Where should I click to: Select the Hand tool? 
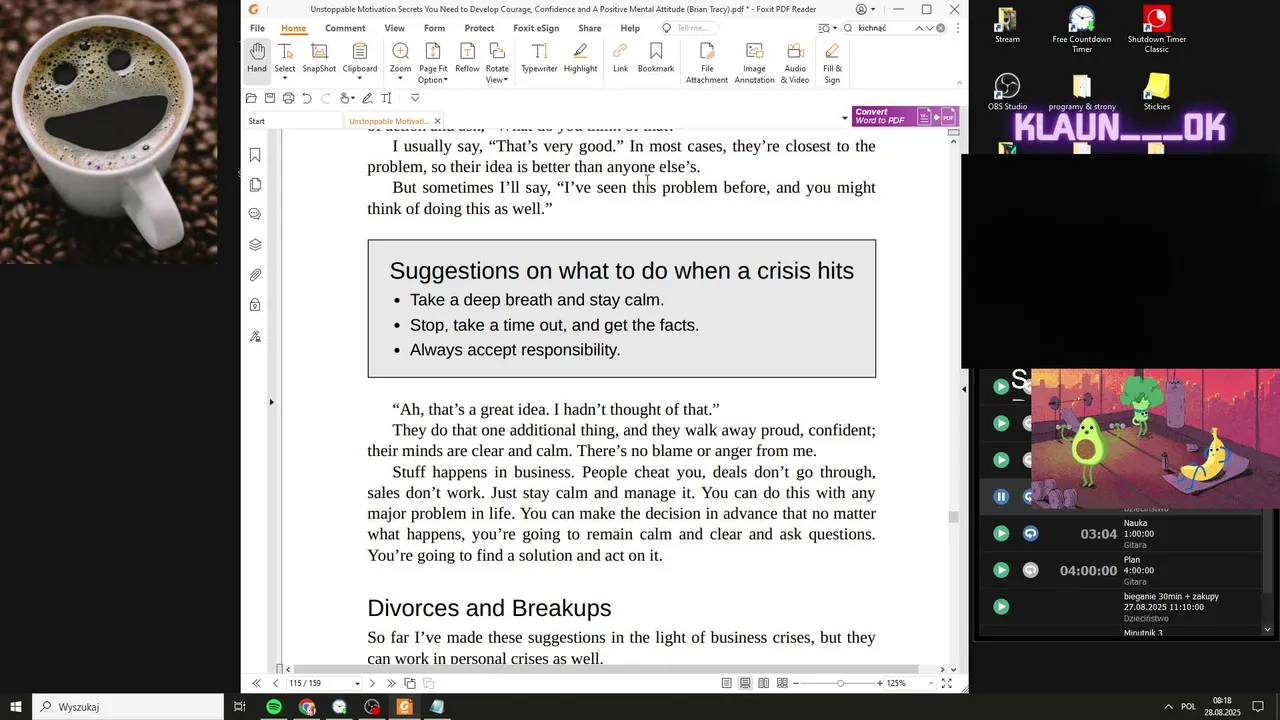click(x=257, y=58)
